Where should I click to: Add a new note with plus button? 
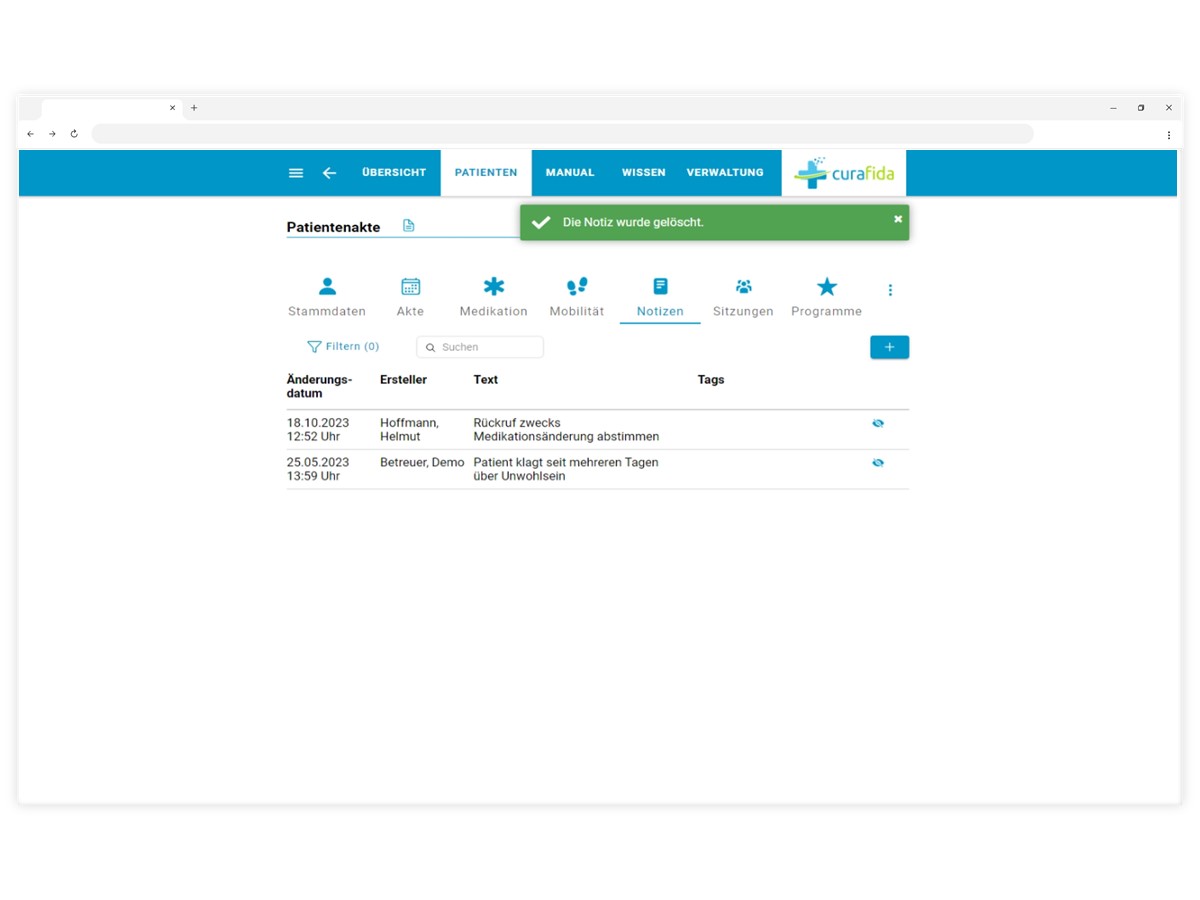click(x=890, y=347)
